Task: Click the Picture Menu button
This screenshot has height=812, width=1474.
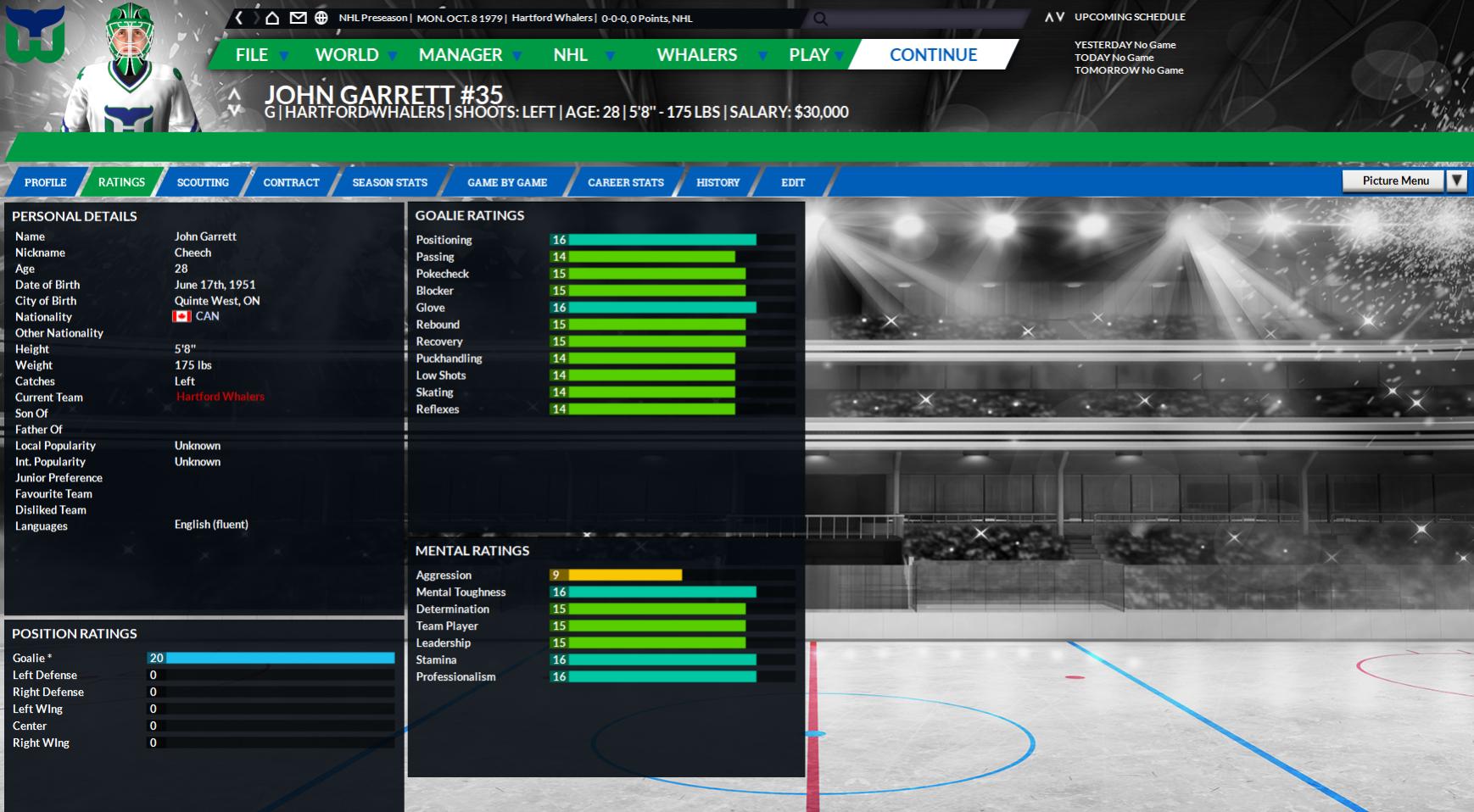Action: (x=1395, y=181)
